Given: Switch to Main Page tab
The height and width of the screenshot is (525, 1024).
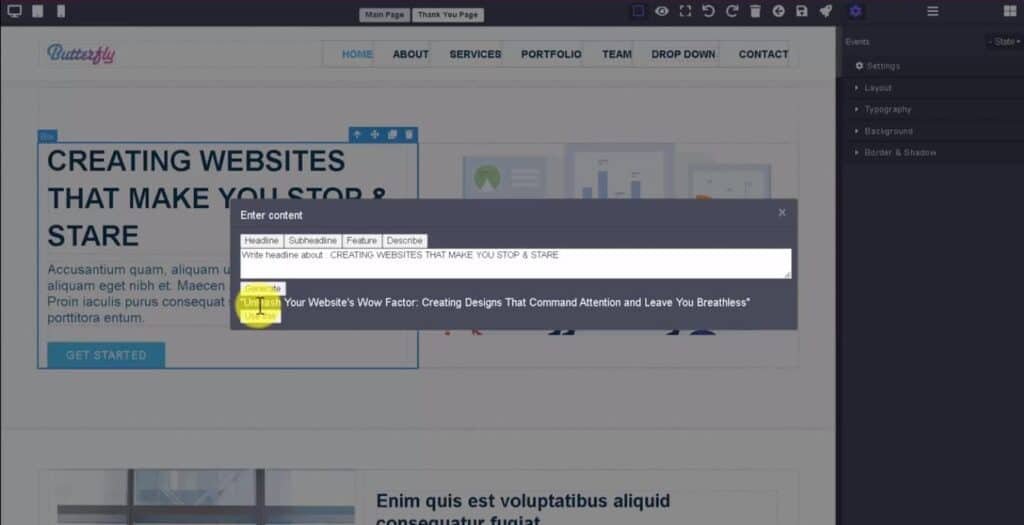Looking at the screenshot, I should pyautogui.click(x=385, y=14).
